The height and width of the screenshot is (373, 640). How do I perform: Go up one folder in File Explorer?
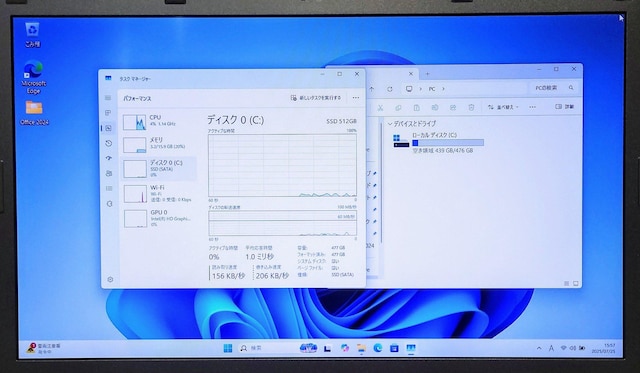[372, 89]
